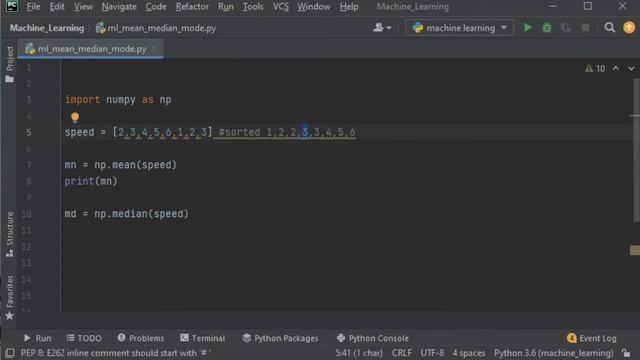Click the print(mn) code line
Screen dimensions: 640x360
coord(91,181)
